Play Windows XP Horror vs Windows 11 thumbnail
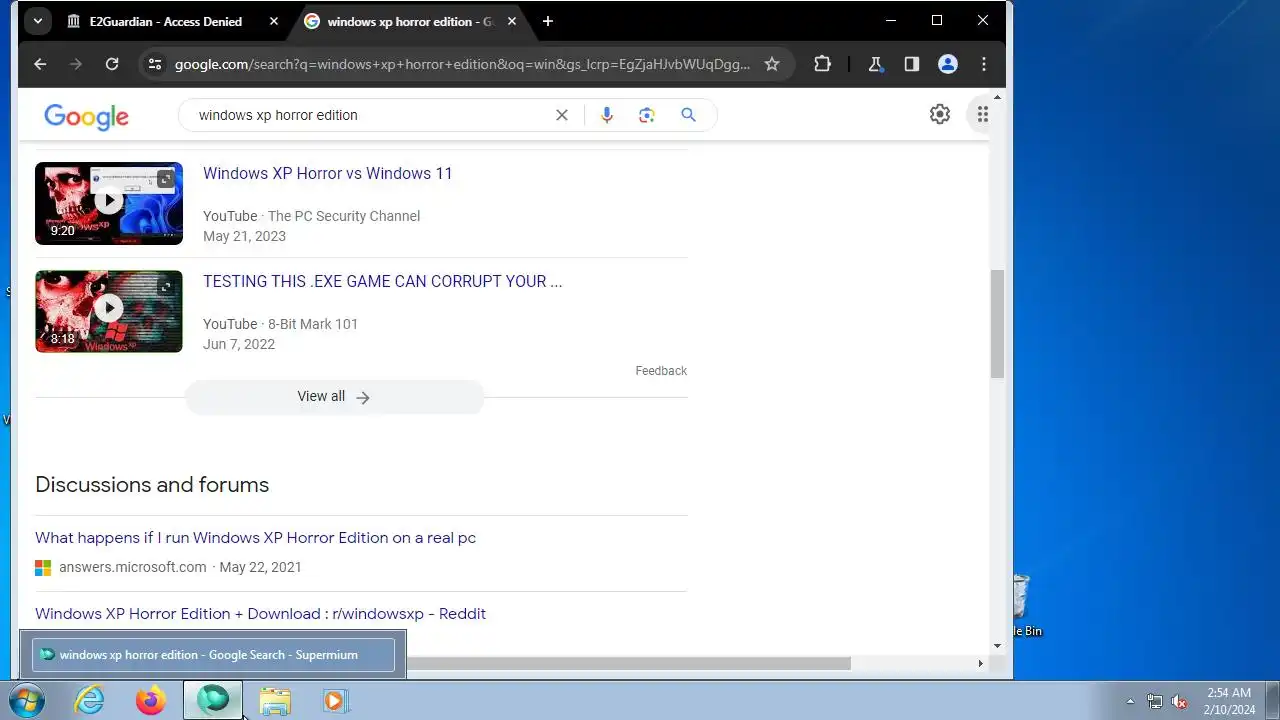Screen dimensions: 1280x720 point(109,203)
